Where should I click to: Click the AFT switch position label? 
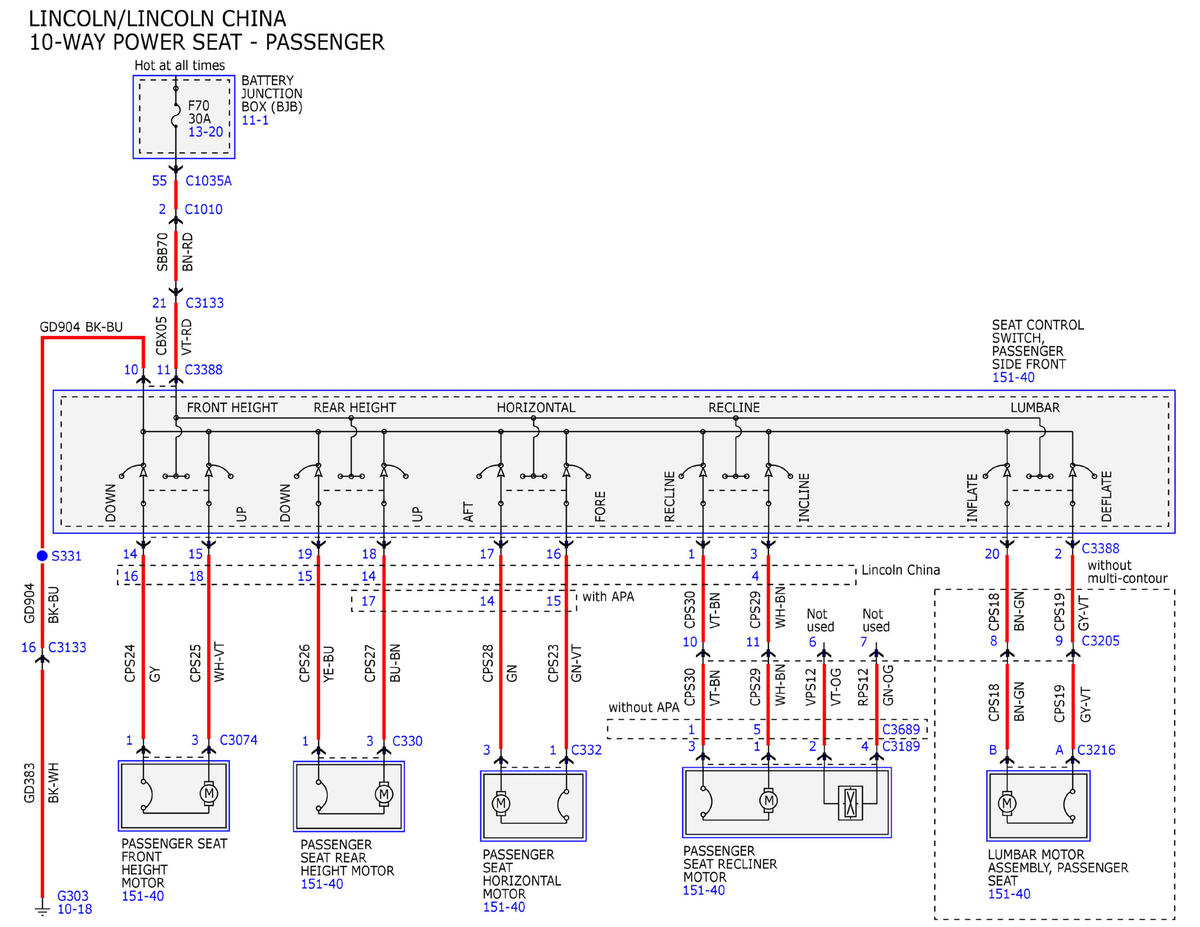(470, 513)
